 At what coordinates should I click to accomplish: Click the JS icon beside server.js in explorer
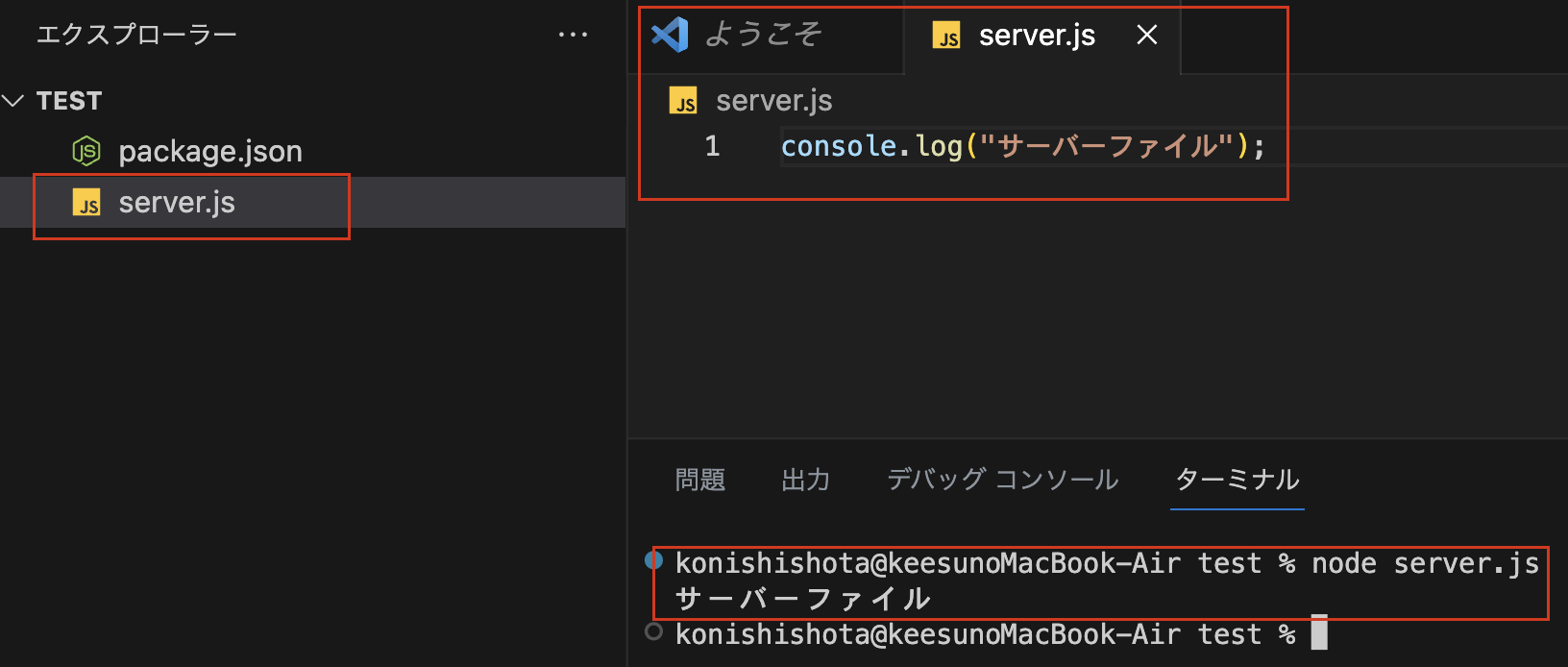point(86,203)
